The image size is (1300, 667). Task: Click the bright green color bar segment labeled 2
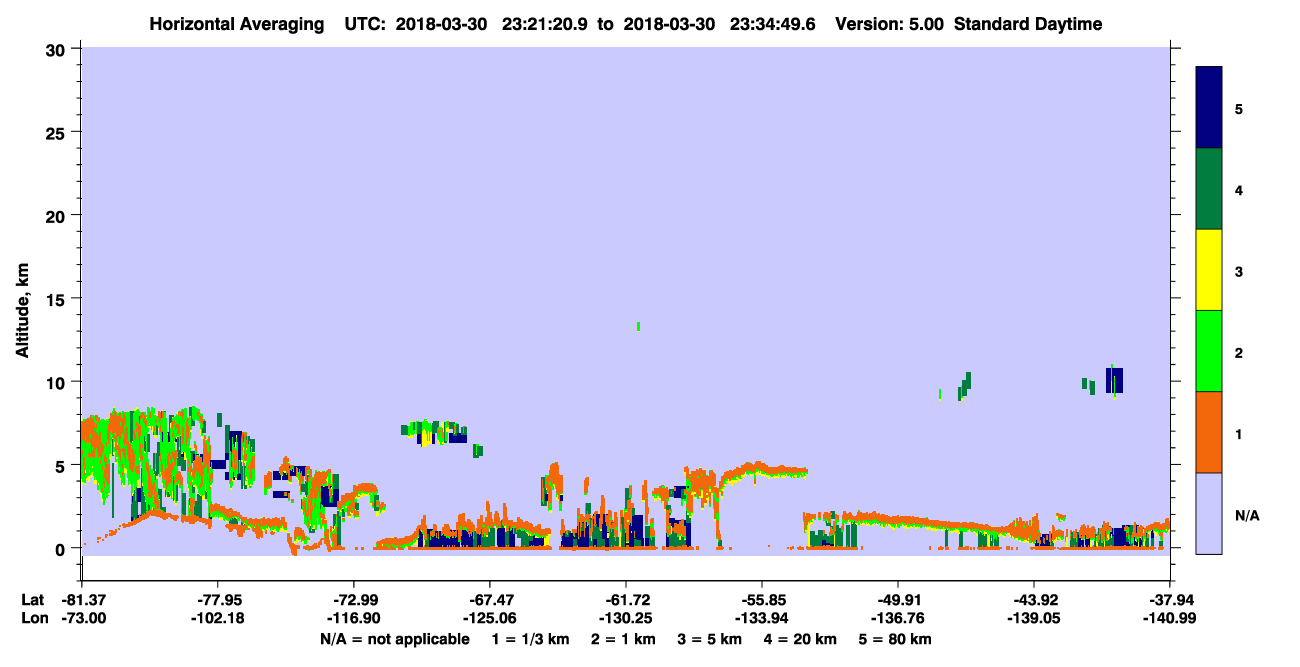pos(1209,351)
